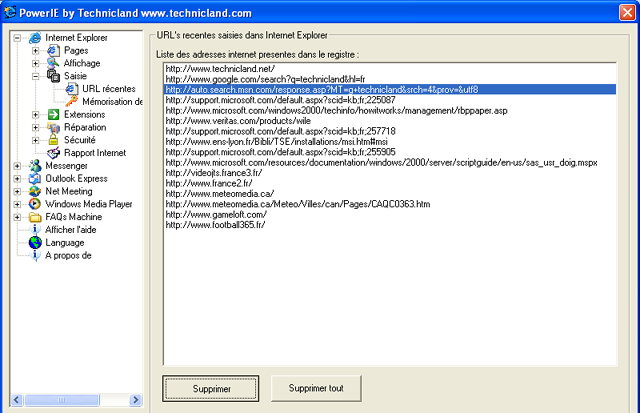This screenshot has width=640, height=413.
Task: Expand the Pages tree node
Action: [x=36, y=51]
